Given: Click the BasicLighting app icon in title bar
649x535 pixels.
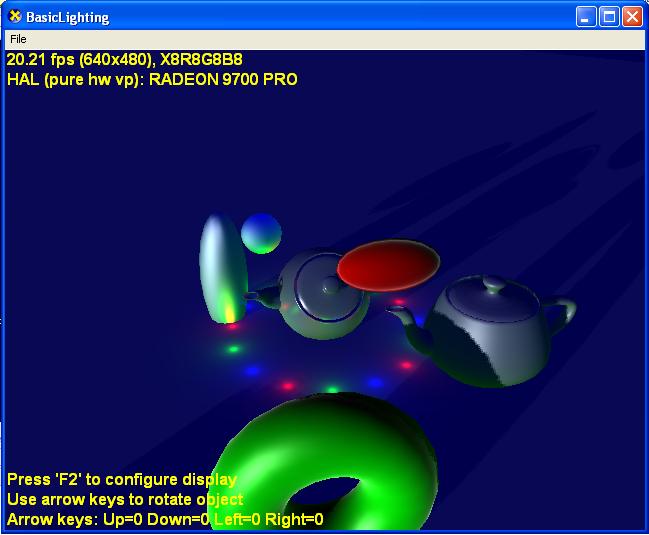Looking at the screenshot, I should click(15, 17).
